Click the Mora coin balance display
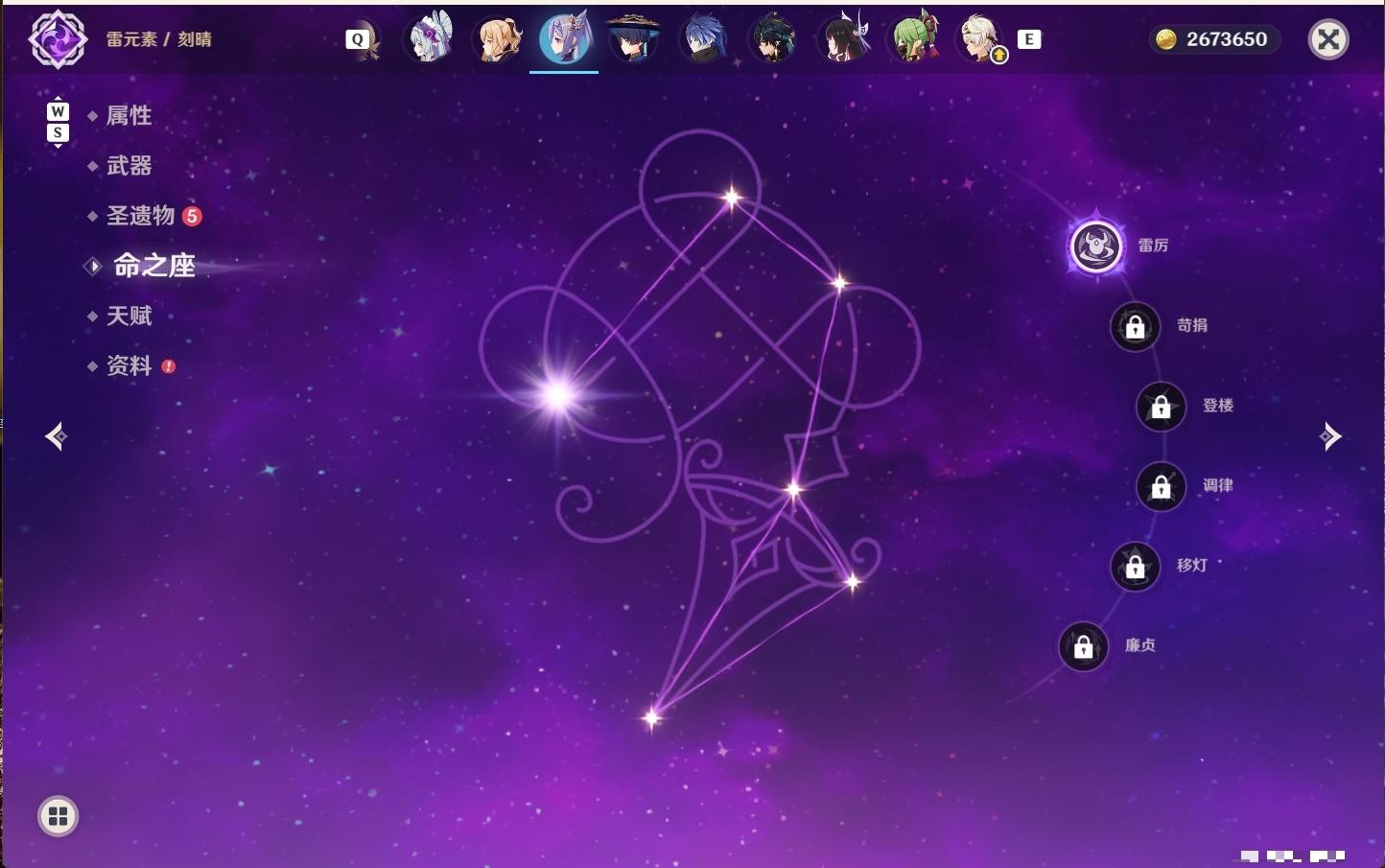 1213,39
